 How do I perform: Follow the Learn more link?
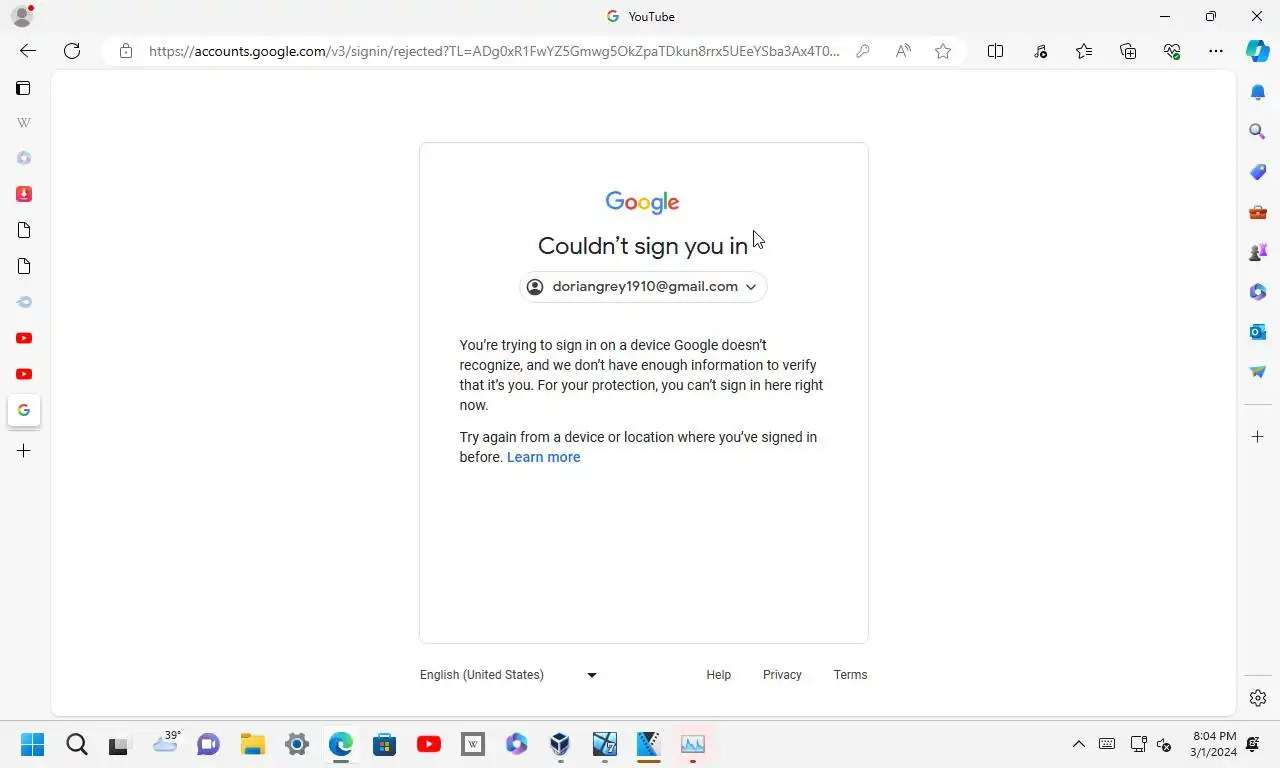point(543,457)
